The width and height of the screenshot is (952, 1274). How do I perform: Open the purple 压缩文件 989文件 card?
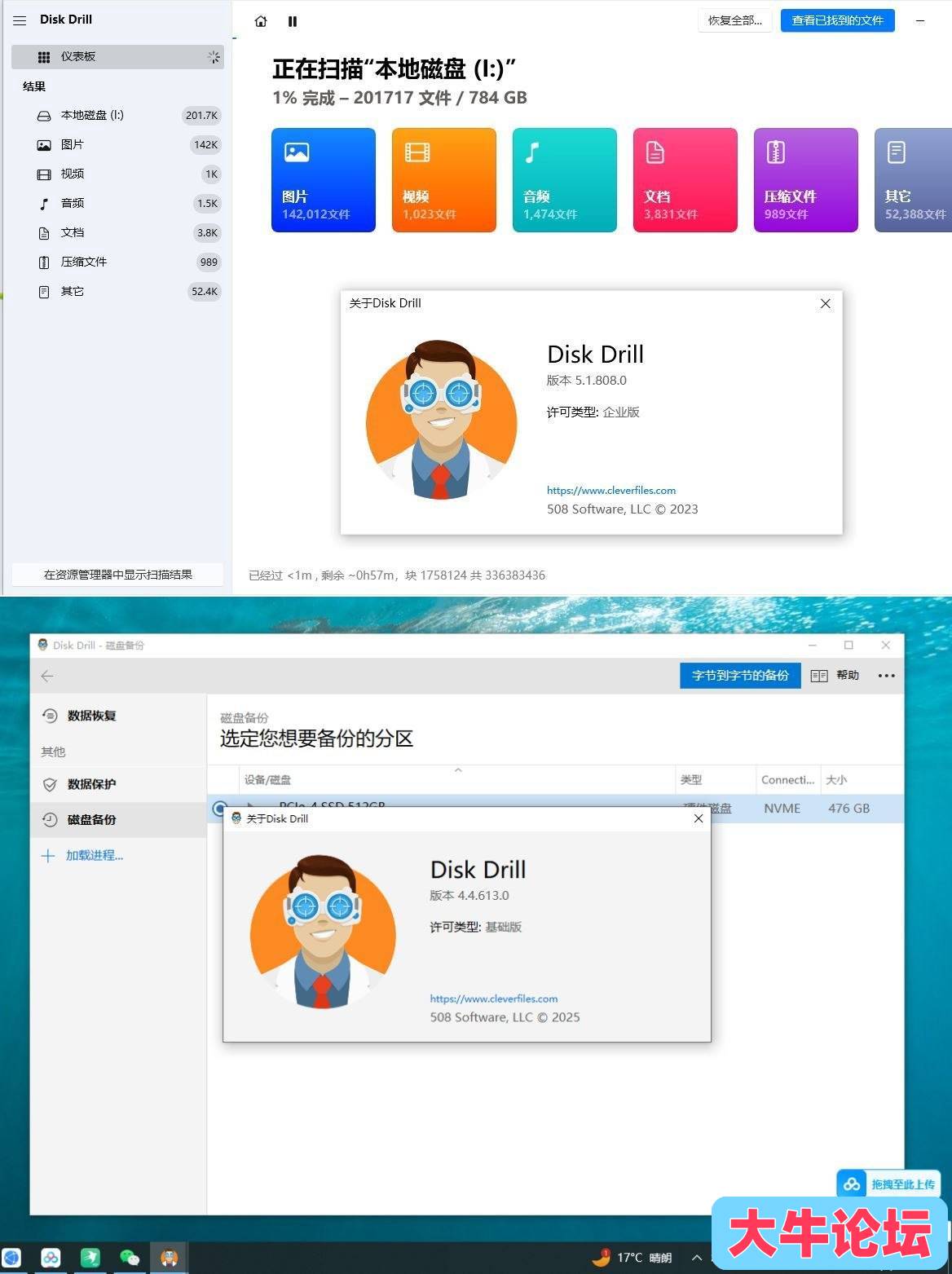click(x=806, y=180)
